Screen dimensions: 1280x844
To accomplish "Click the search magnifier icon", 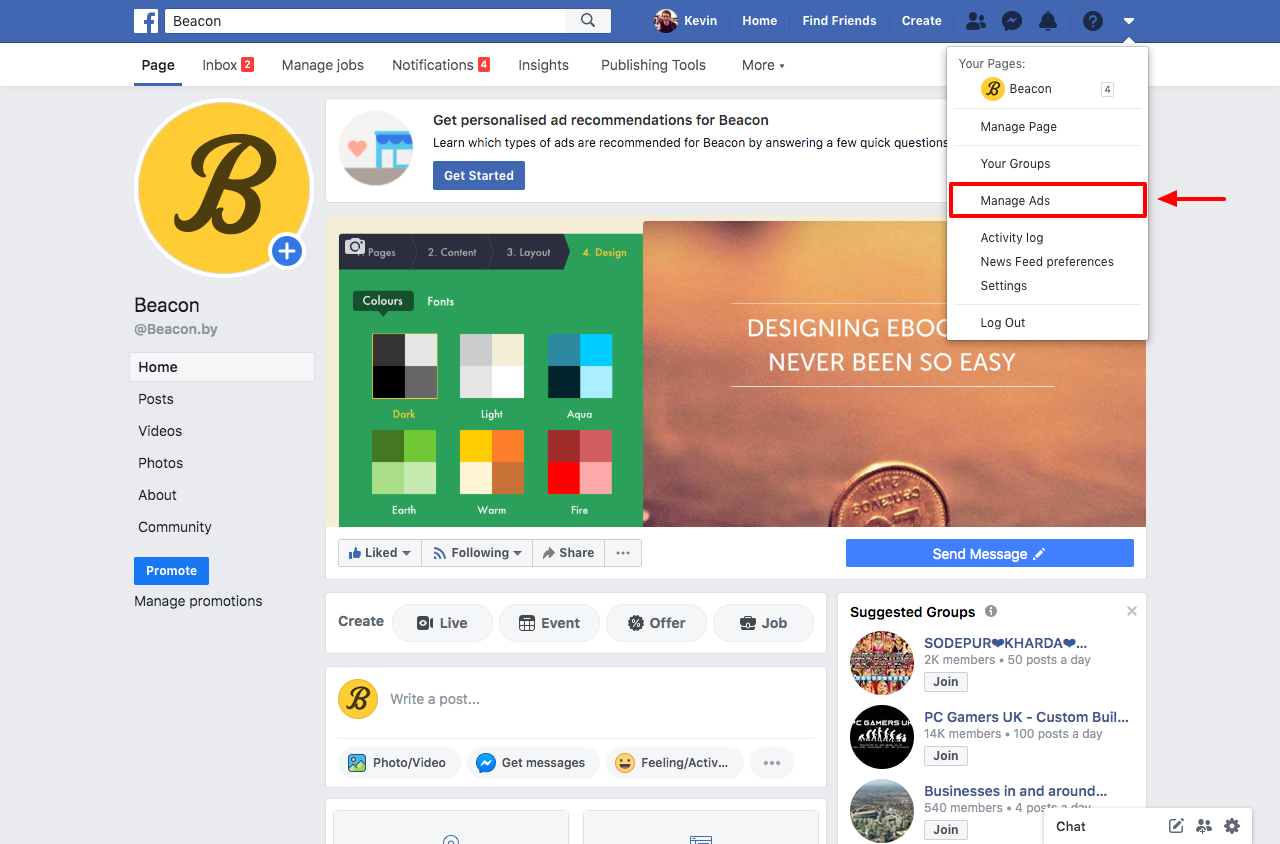I will [587, 20].
